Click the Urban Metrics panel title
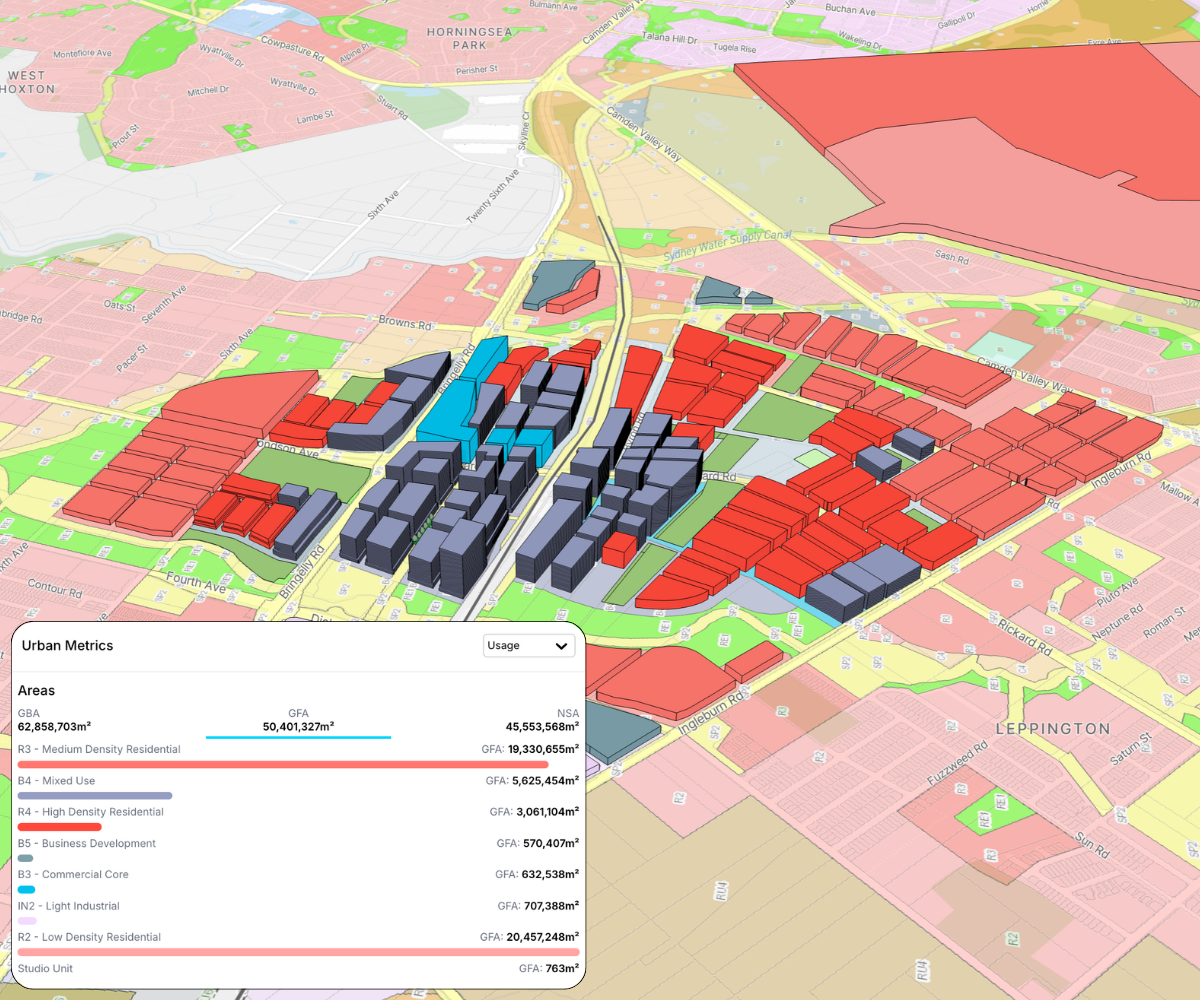The image size is (1200, 1000). click(67, 646)
